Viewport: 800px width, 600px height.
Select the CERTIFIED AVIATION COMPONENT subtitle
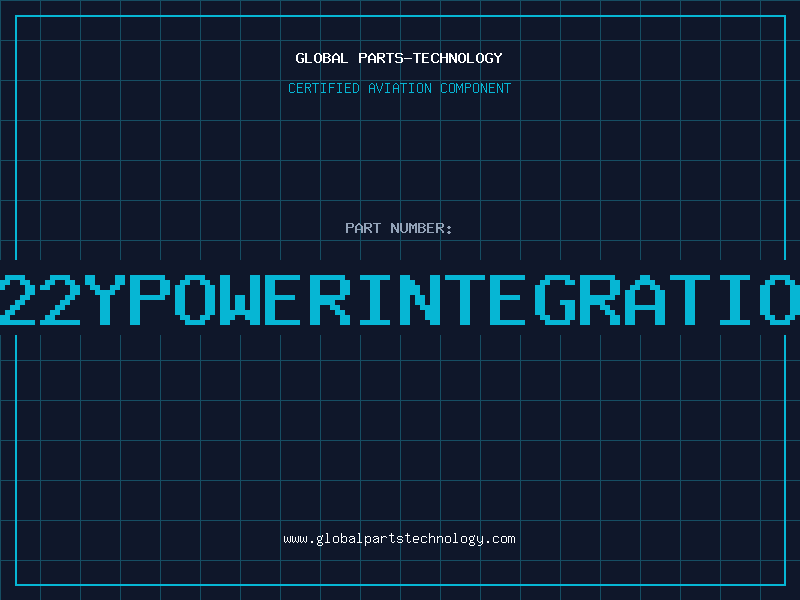399,88
